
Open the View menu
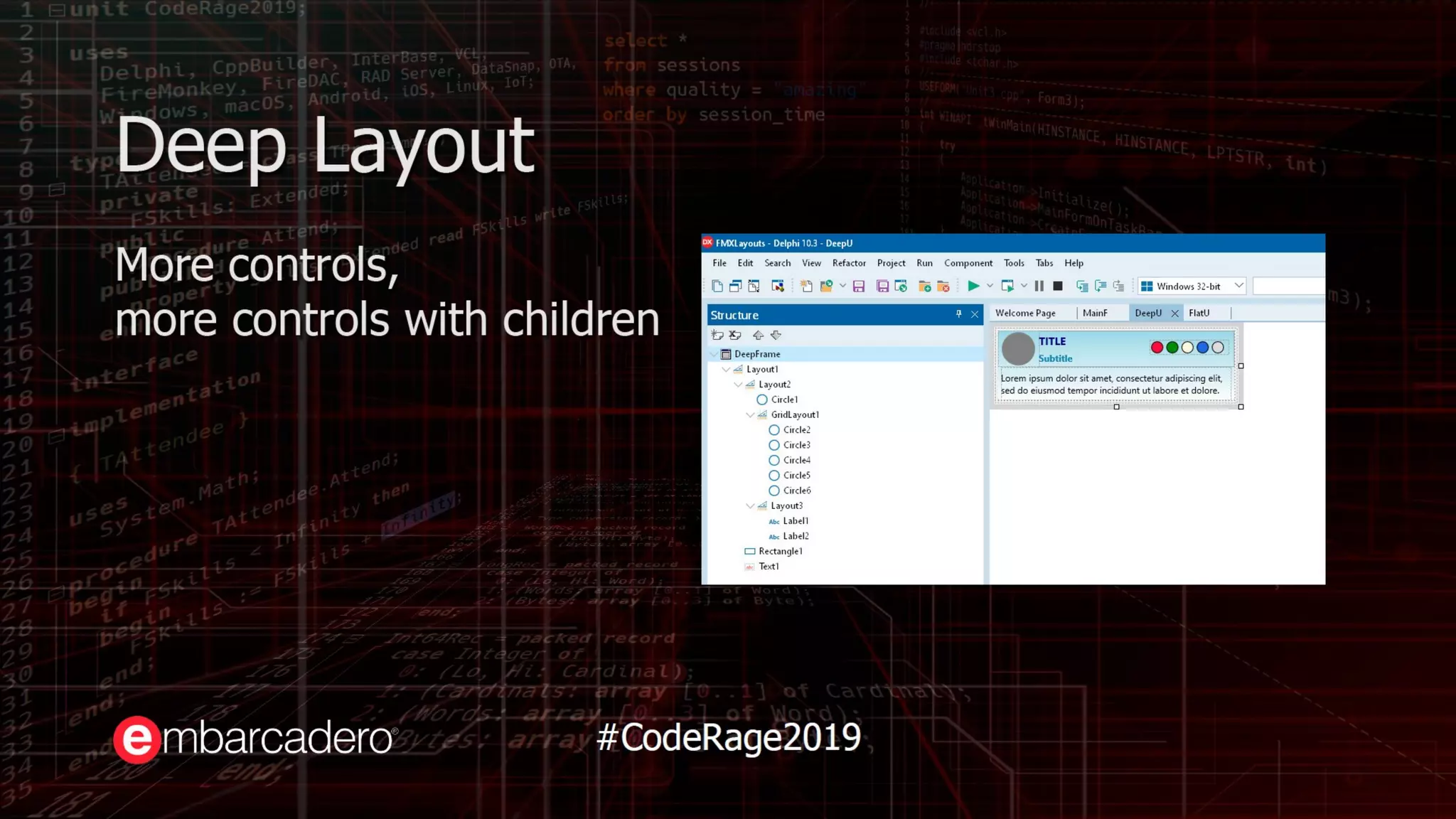[811, 263]
